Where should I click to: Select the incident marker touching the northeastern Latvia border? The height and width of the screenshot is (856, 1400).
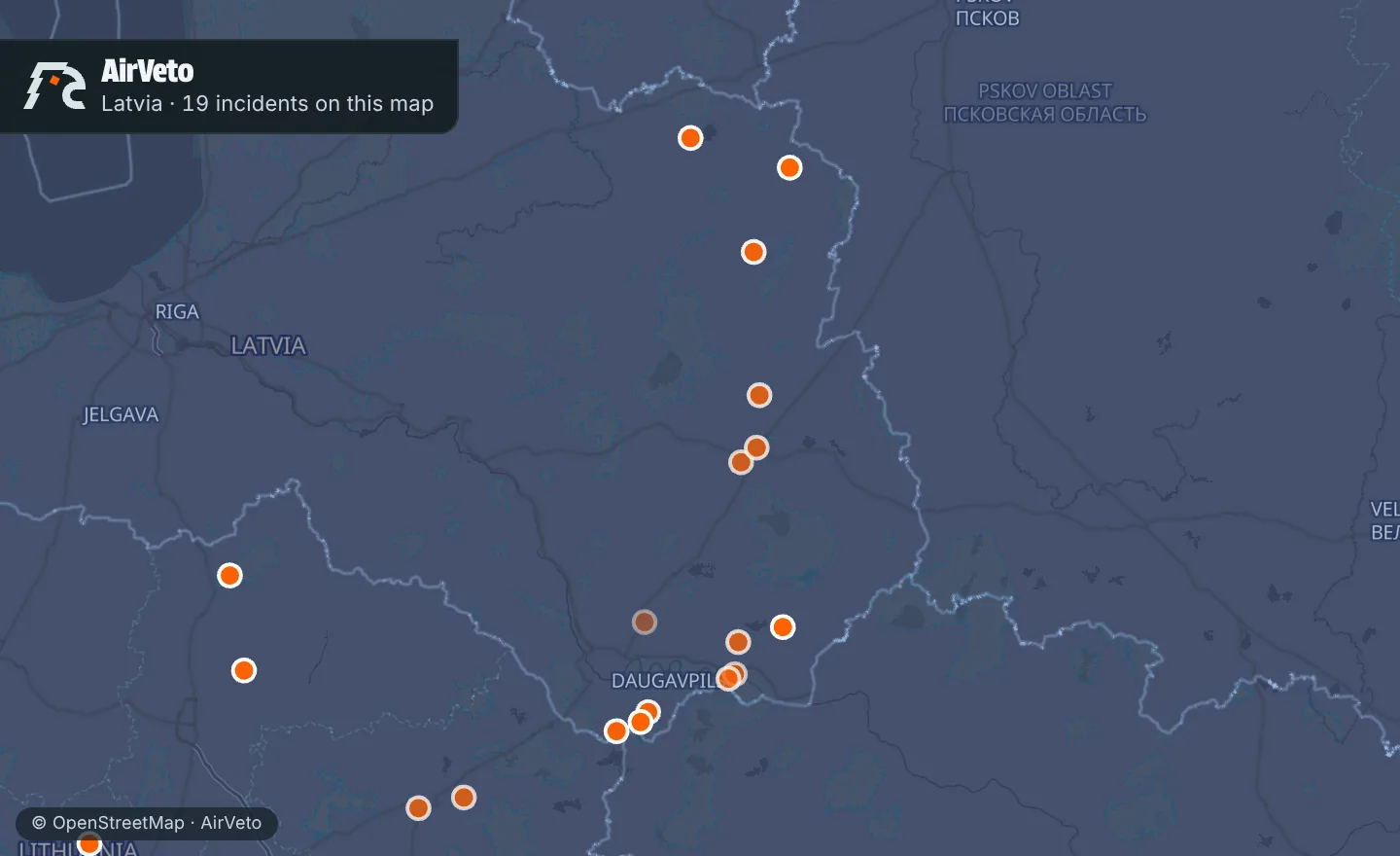tap(789, 168)
